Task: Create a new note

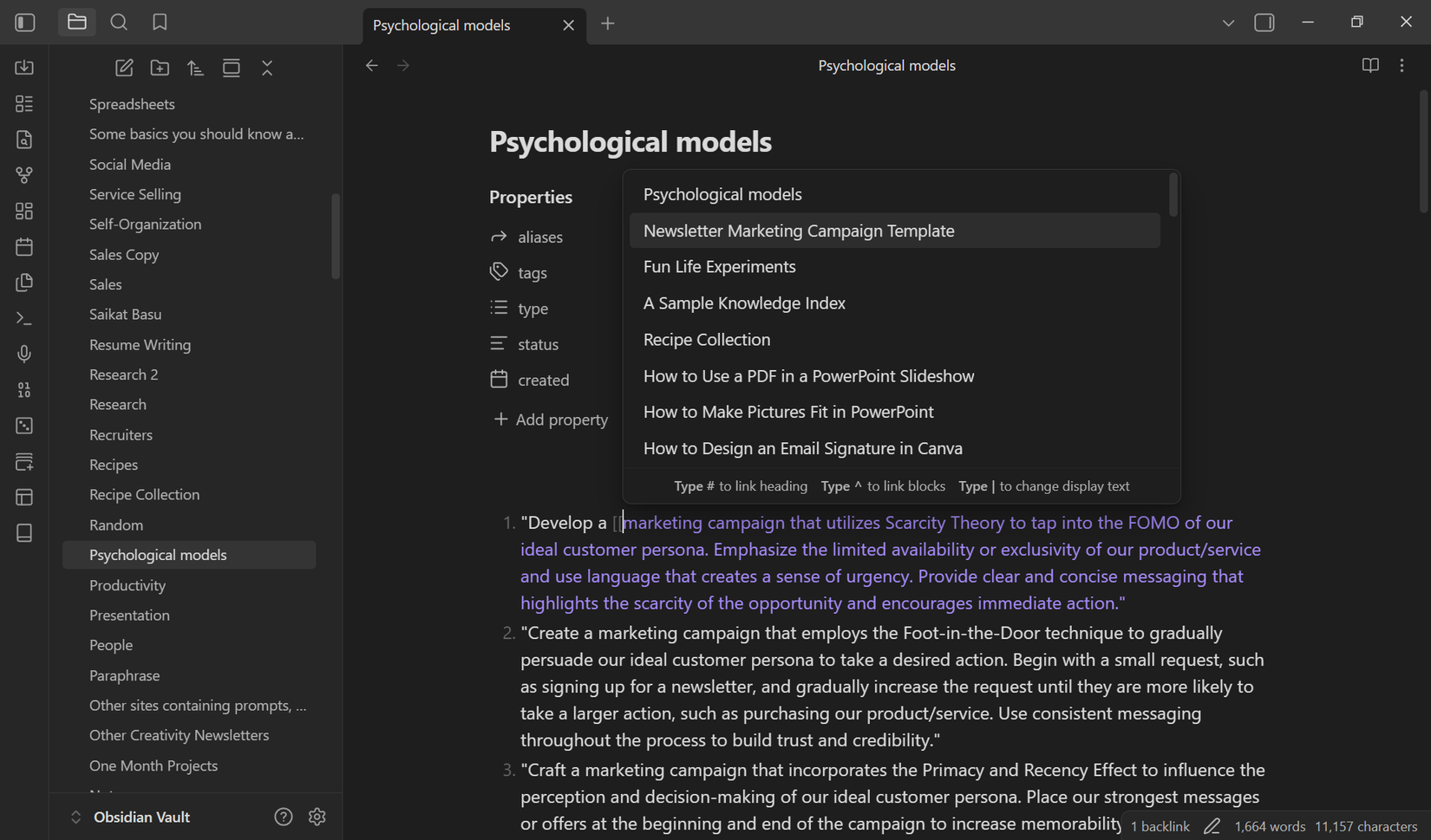Action: [124, 68]
